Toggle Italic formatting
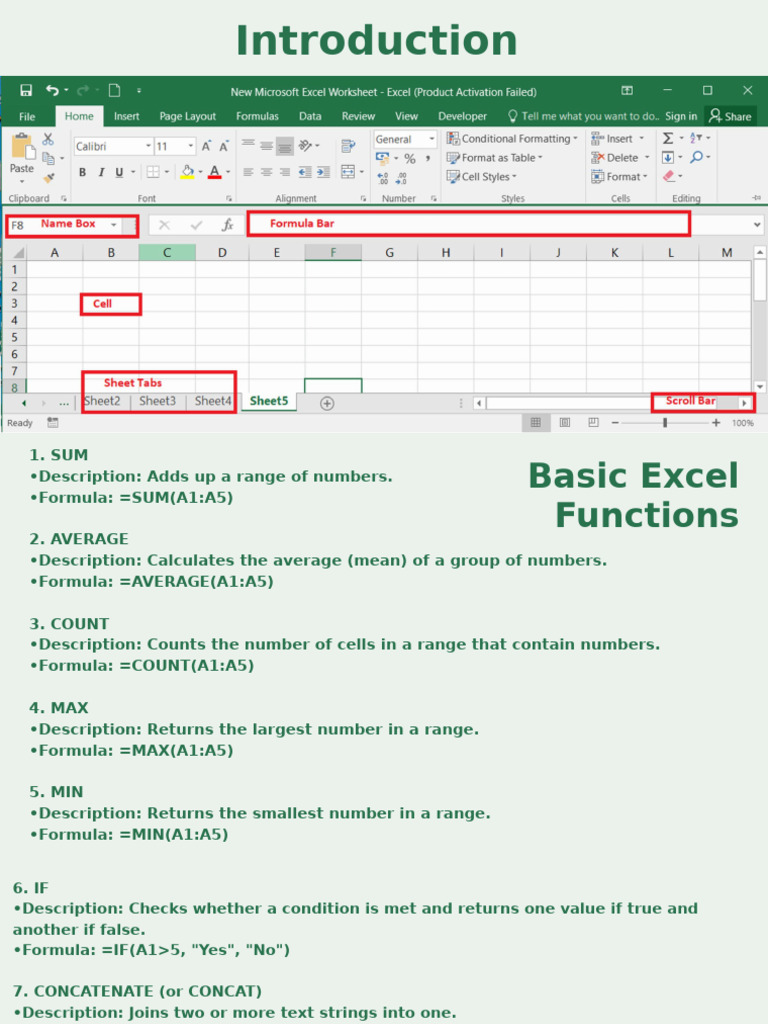Viewport: 768px width, 1024px height. pyautogui.click(x=101, y=172)
